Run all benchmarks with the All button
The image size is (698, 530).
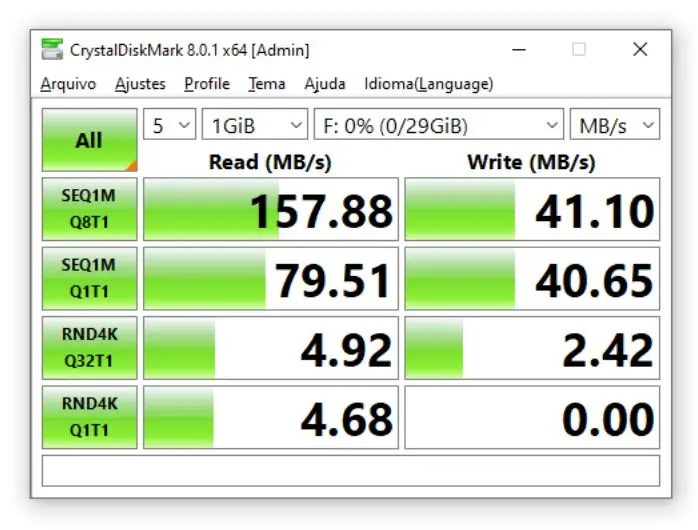pyautogui.click(x=89, y=140)
